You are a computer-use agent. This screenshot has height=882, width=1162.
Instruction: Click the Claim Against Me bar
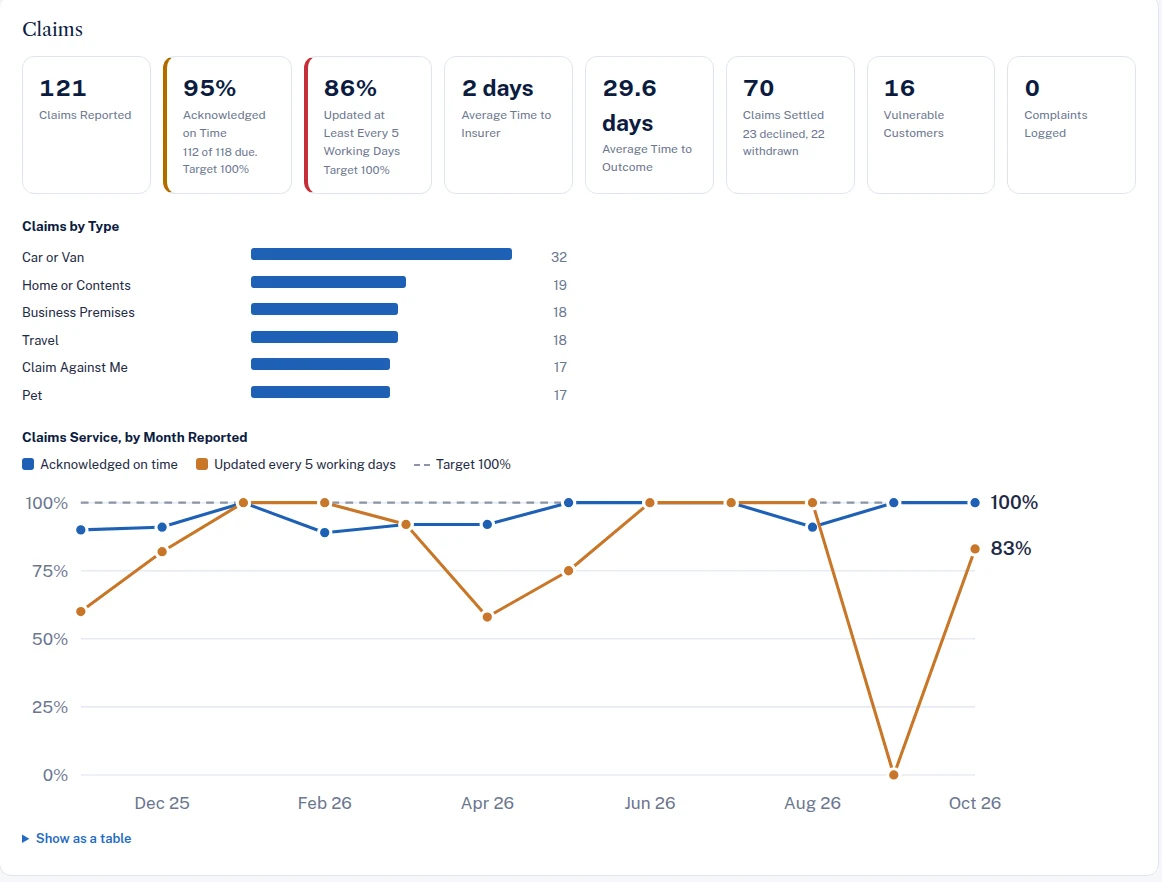pos(320,364)
